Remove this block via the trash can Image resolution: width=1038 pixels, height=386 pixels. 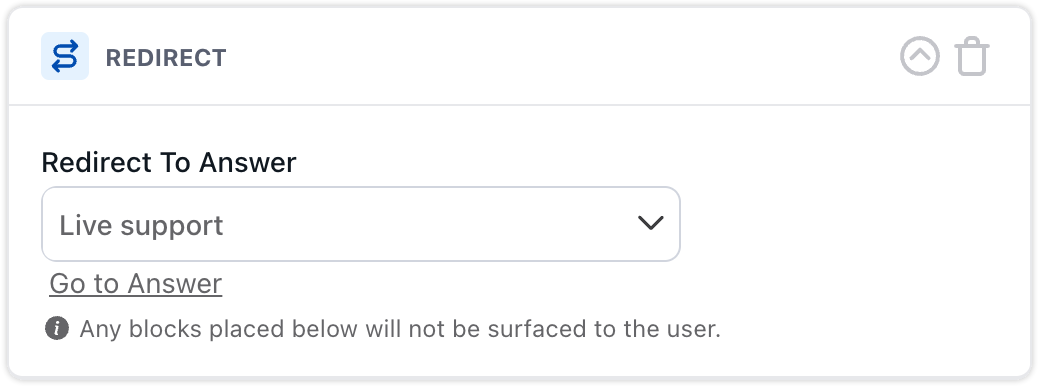coord(972,57)
